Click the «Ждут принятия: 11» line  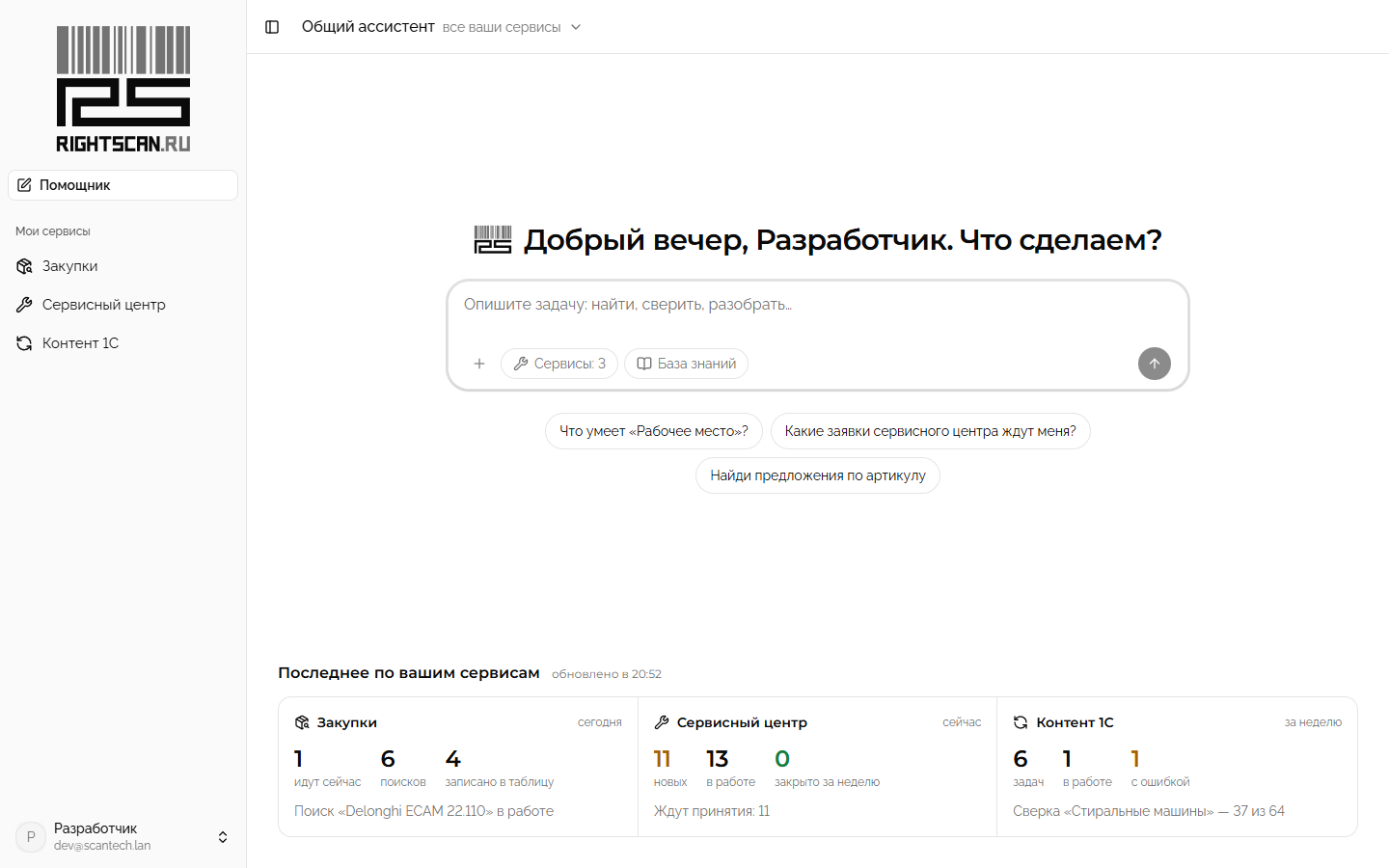(712, 811)
